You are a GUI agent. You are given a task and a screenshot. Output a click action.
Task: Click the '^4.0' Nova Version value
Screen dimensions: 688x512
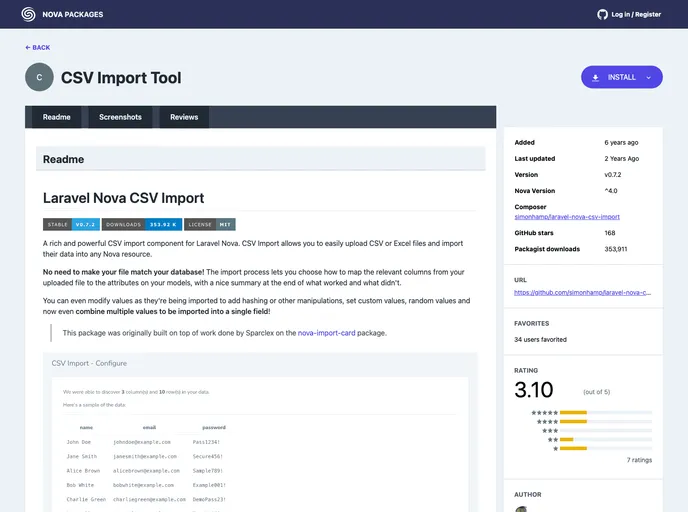[x=611, y=191]
